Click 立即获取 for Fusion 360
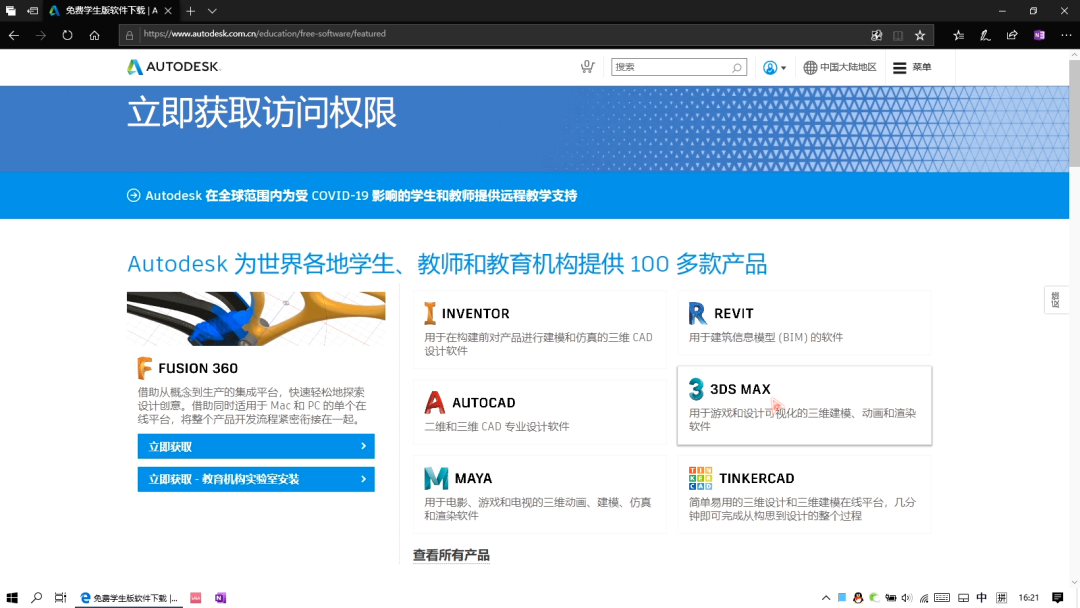The height and width of the screenshot is (608, 1080). [256, 446]
